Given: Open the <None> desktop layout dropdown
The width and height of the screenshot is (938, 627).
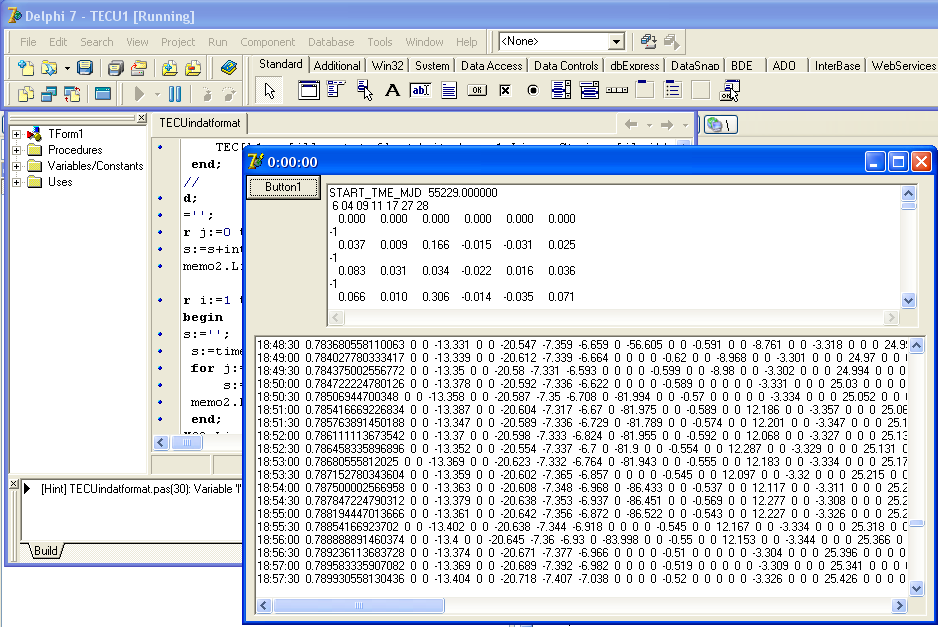Looking at the screenshot, I should [x=616, y=42].
